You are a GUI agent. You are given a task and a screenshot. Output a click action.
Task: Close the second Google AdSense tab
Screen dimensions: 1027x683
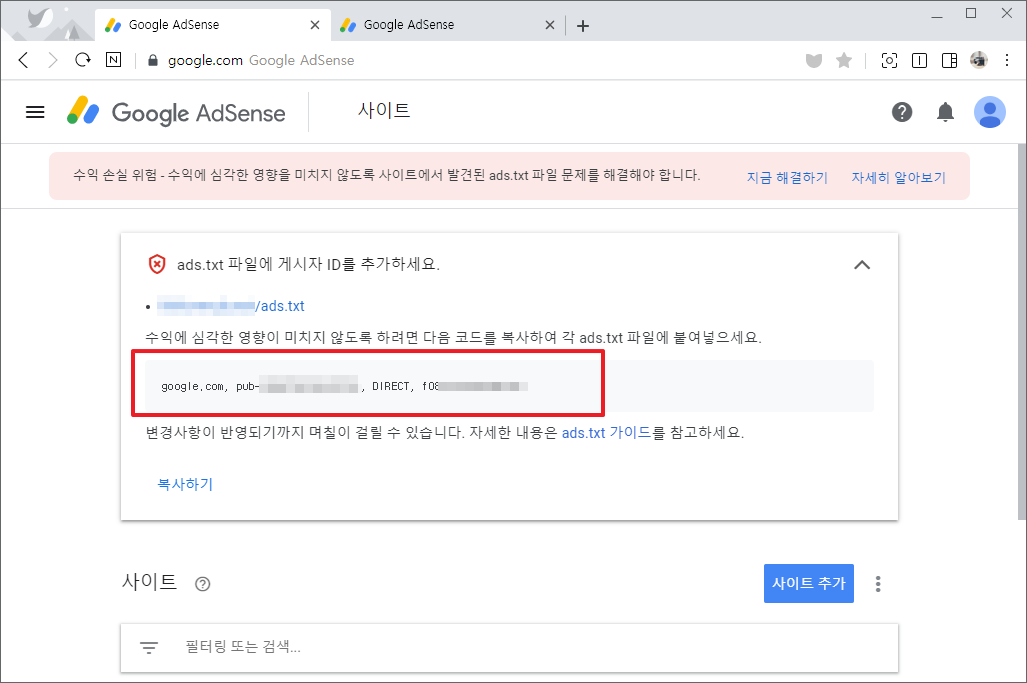[x=550, y=25]
